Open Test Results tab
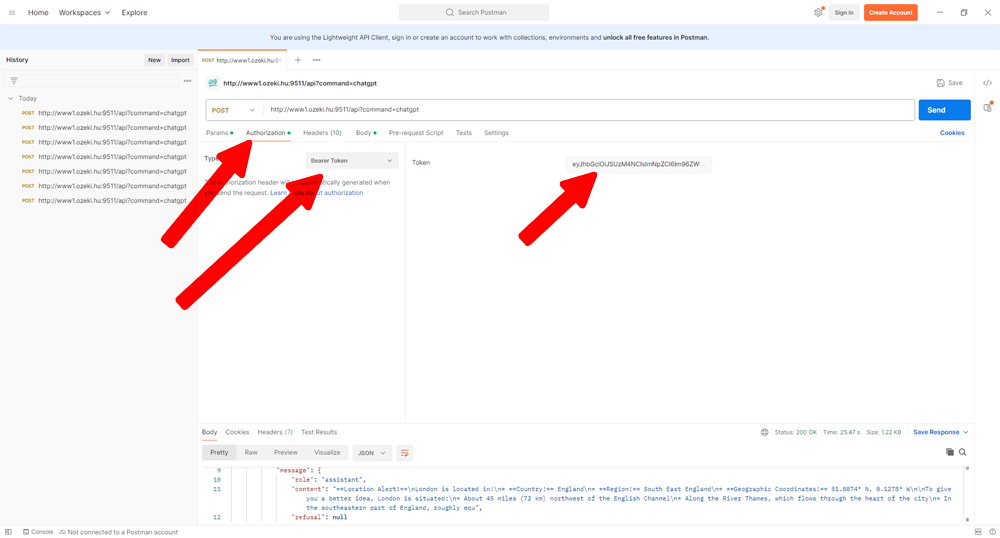This screenshot has height=538, width=1000. click(x=319, y=432)
